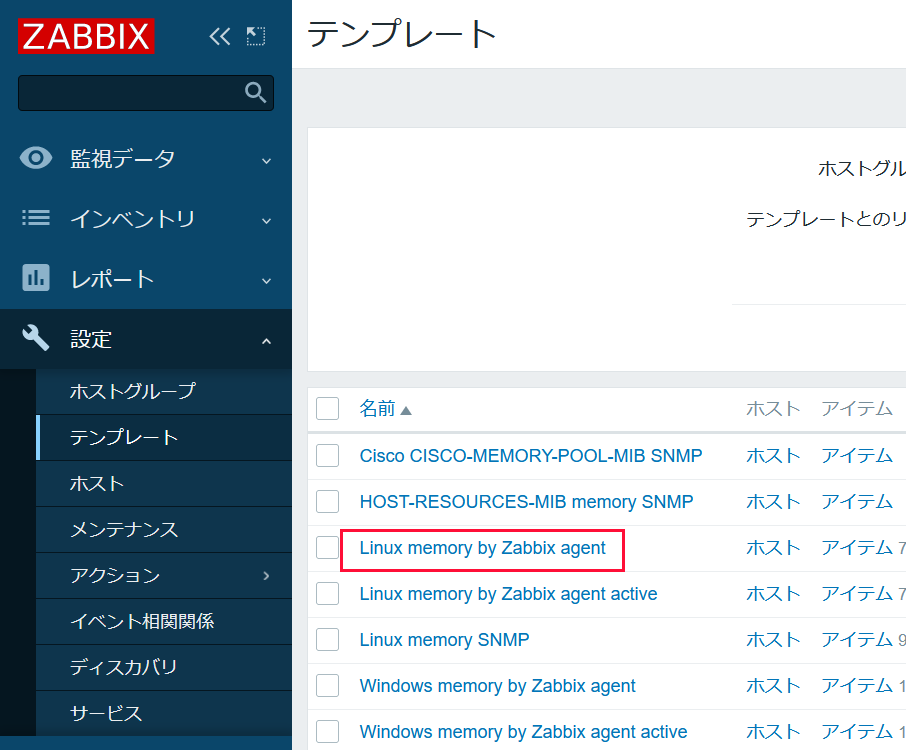This screenshot has height=750, width=906.
Task: Expand the 監視データ menu chevron
Action: coord(266,161)
